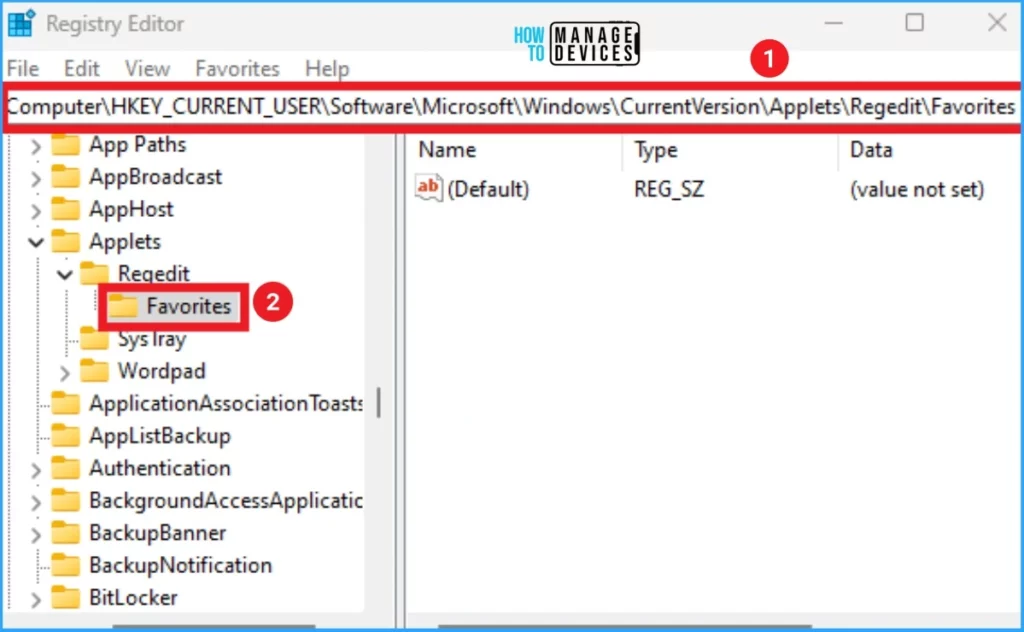Open the Help menu

[327, 69]
